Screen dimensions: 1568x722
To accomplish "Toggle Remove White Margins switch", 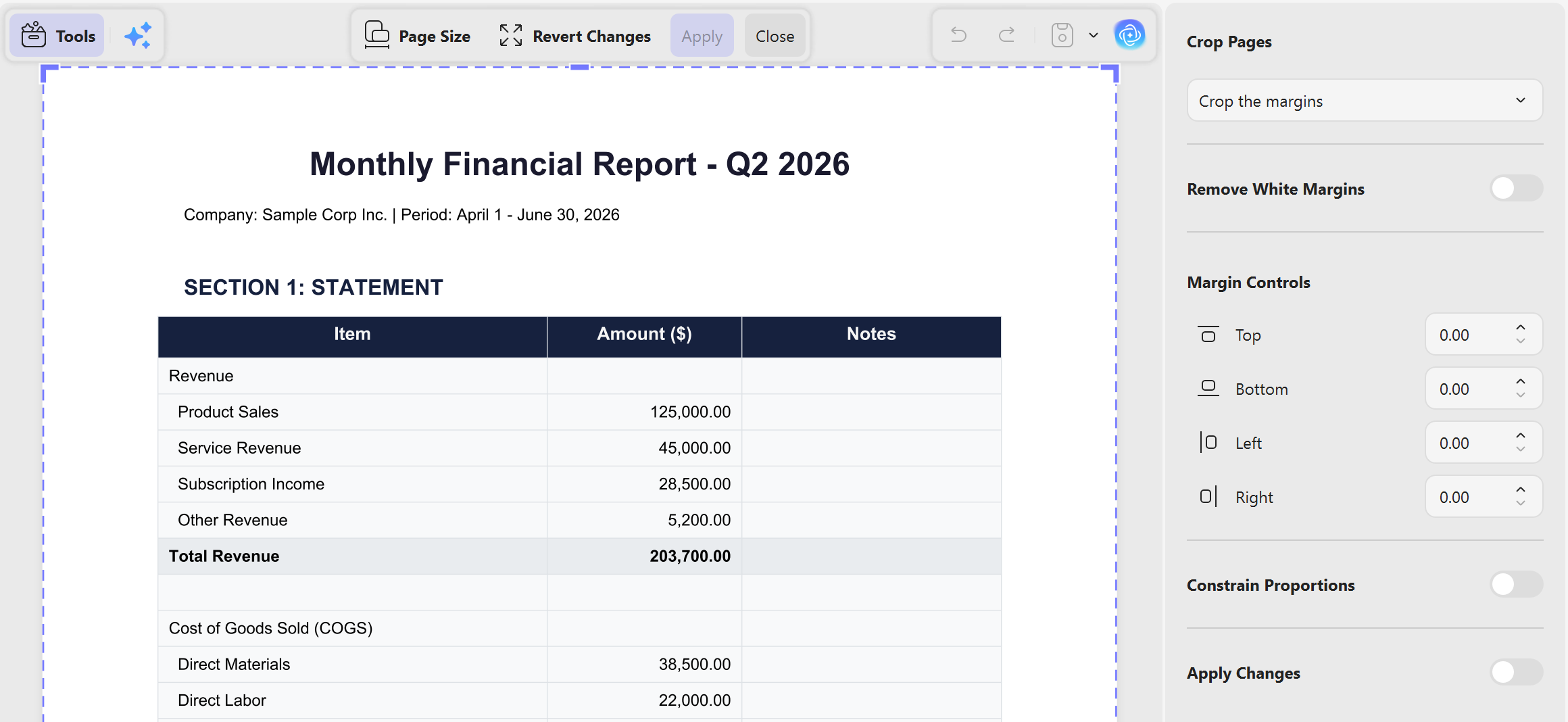I will click(x=1517, y=189).
